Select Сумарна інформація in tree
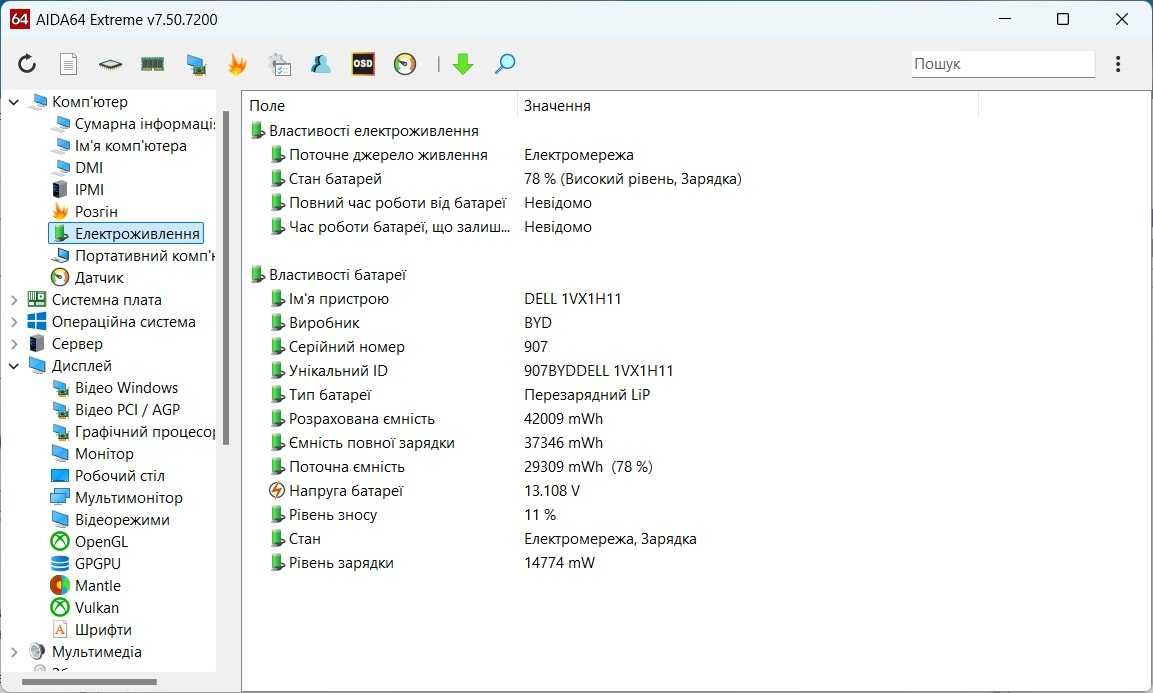The image size is (1153, 693). 134,124
